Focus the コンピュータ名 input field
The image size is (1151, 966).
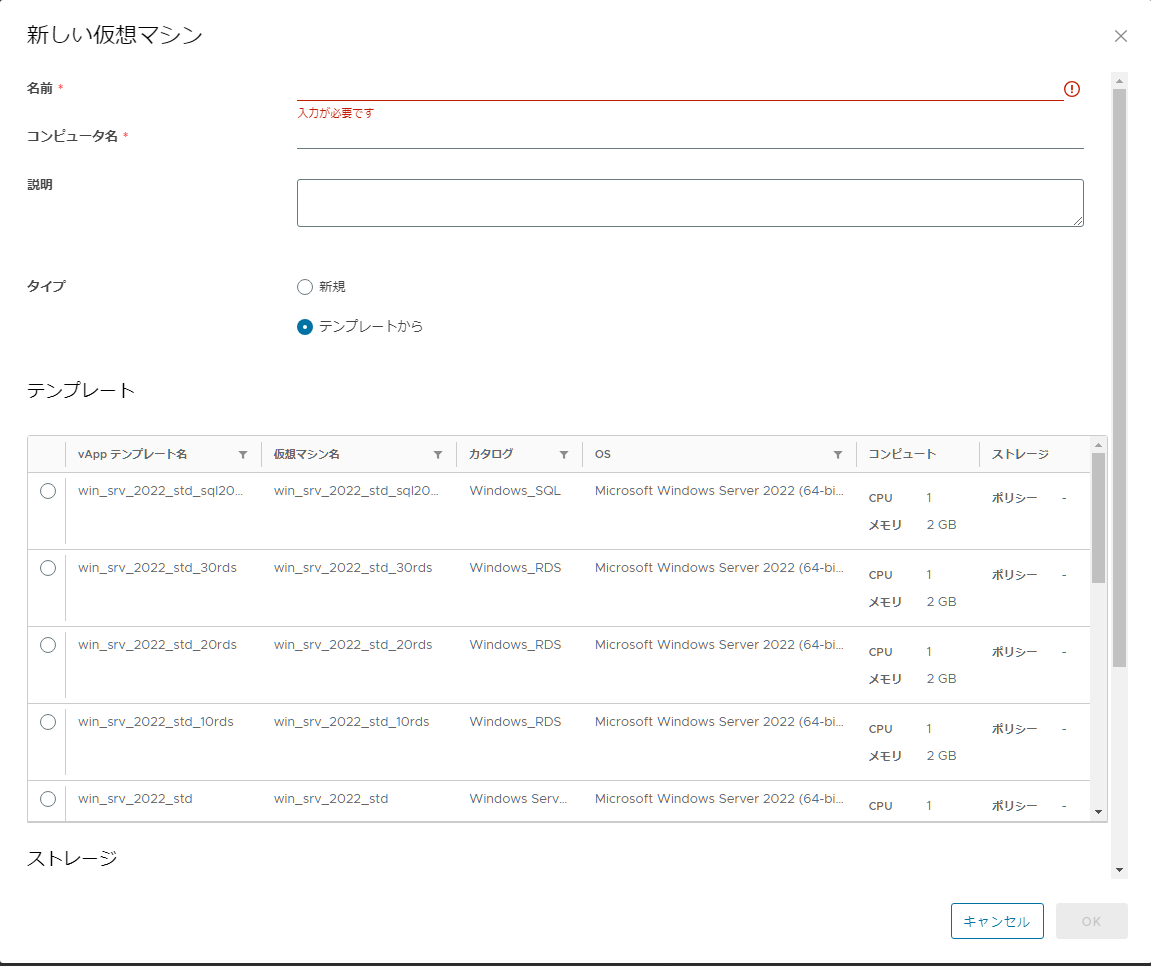pos(690,137)
